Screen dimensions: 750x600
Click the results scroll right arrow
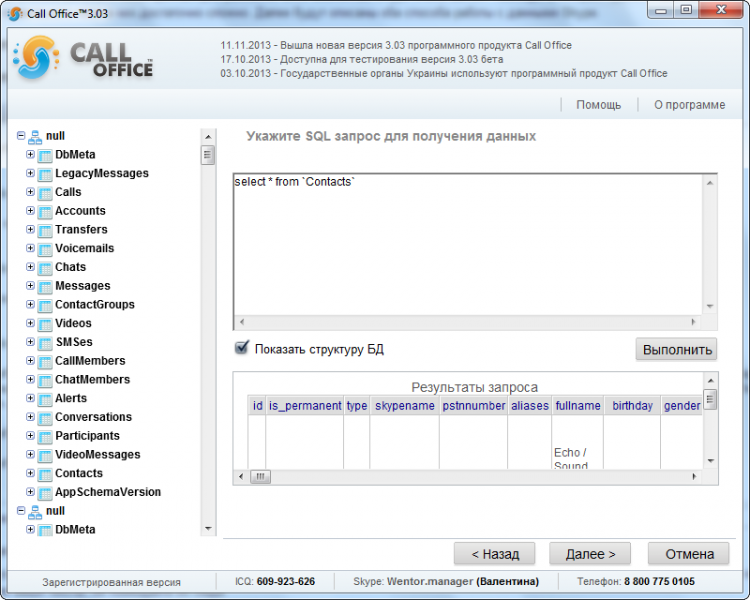pyautogui.click(x=694, y=477)
